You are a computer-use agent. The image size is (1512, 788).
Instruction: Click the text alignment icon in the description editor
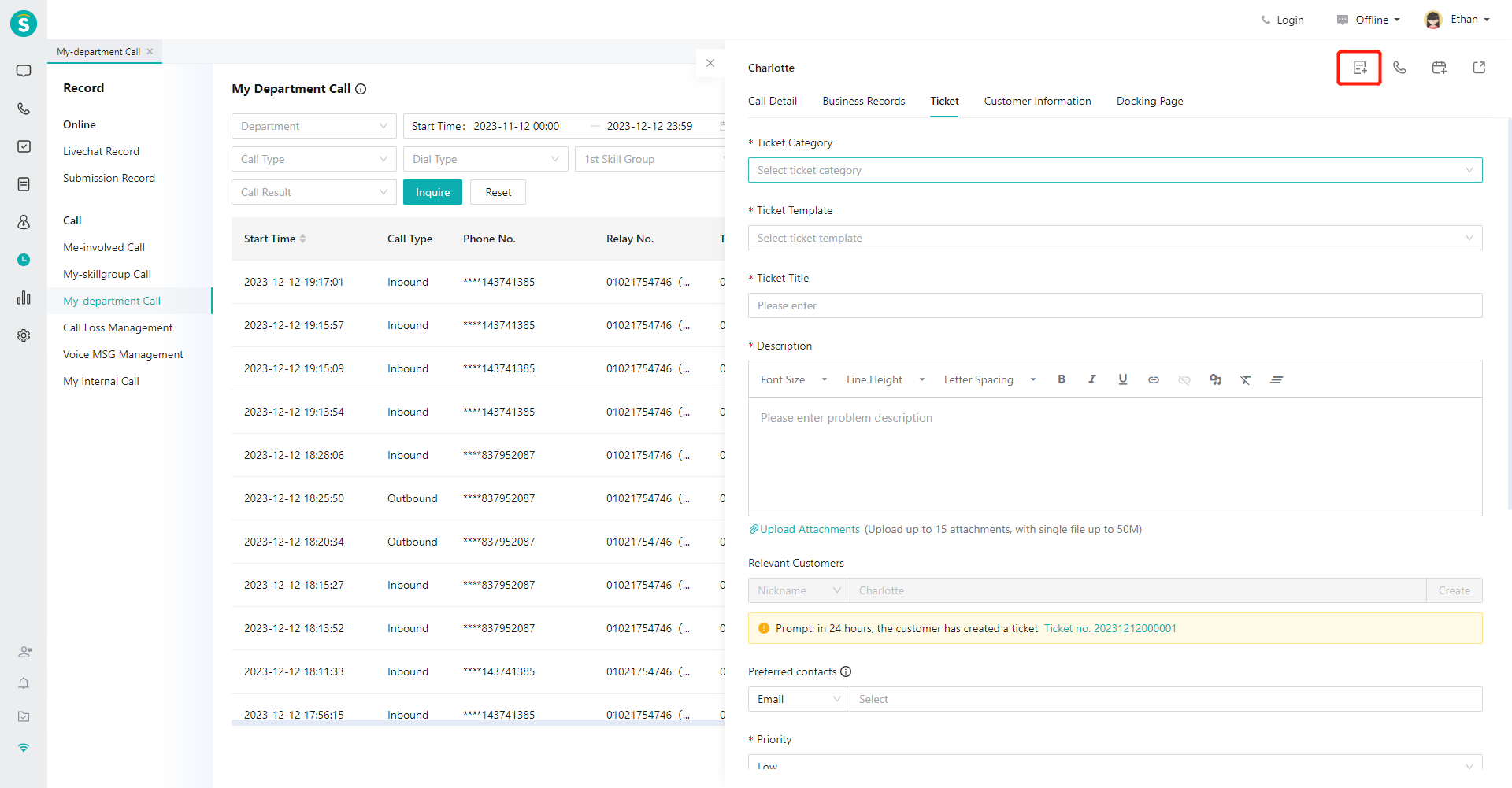1277,379
